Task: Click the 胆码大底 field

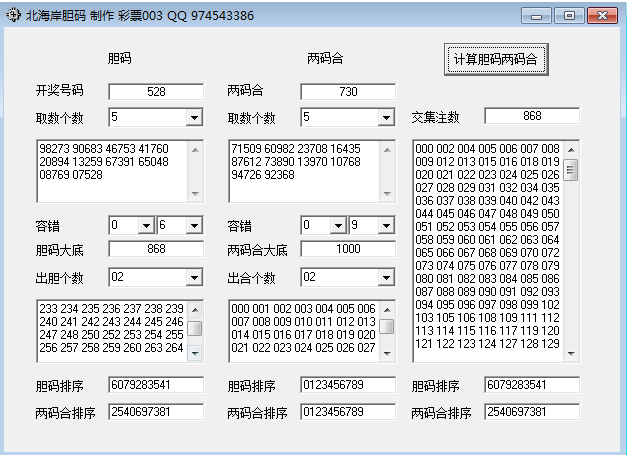Action: (156, 249)
